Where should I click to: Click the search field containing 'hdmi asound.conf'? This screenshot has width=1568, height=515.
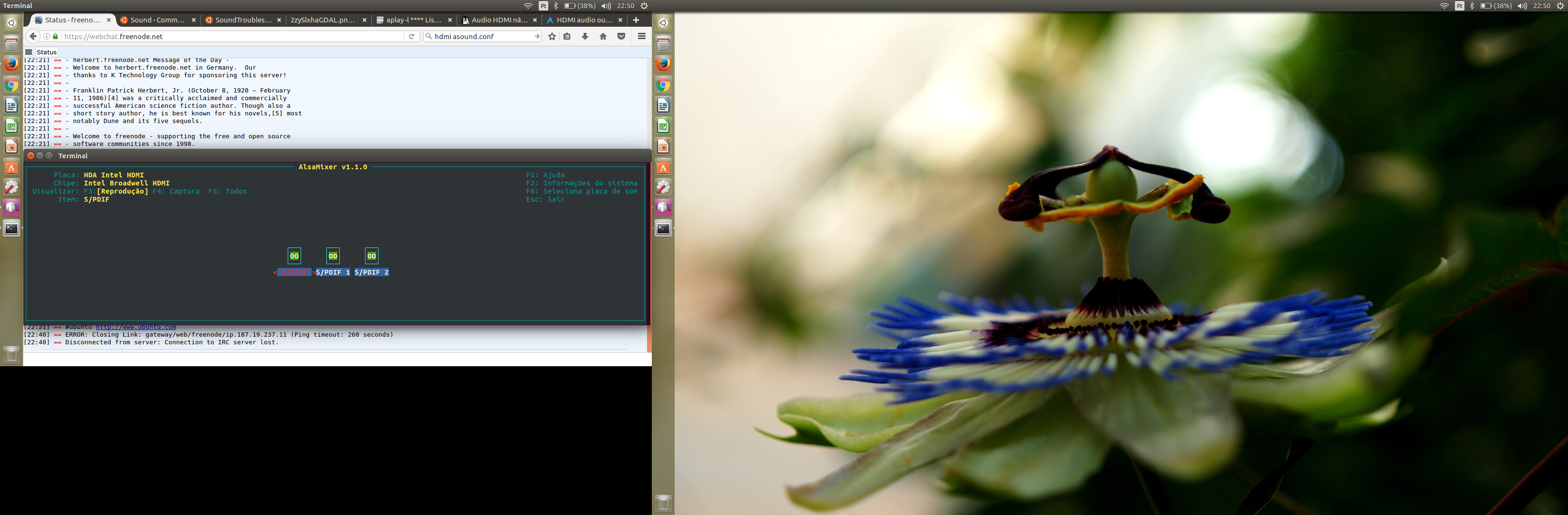482,37
